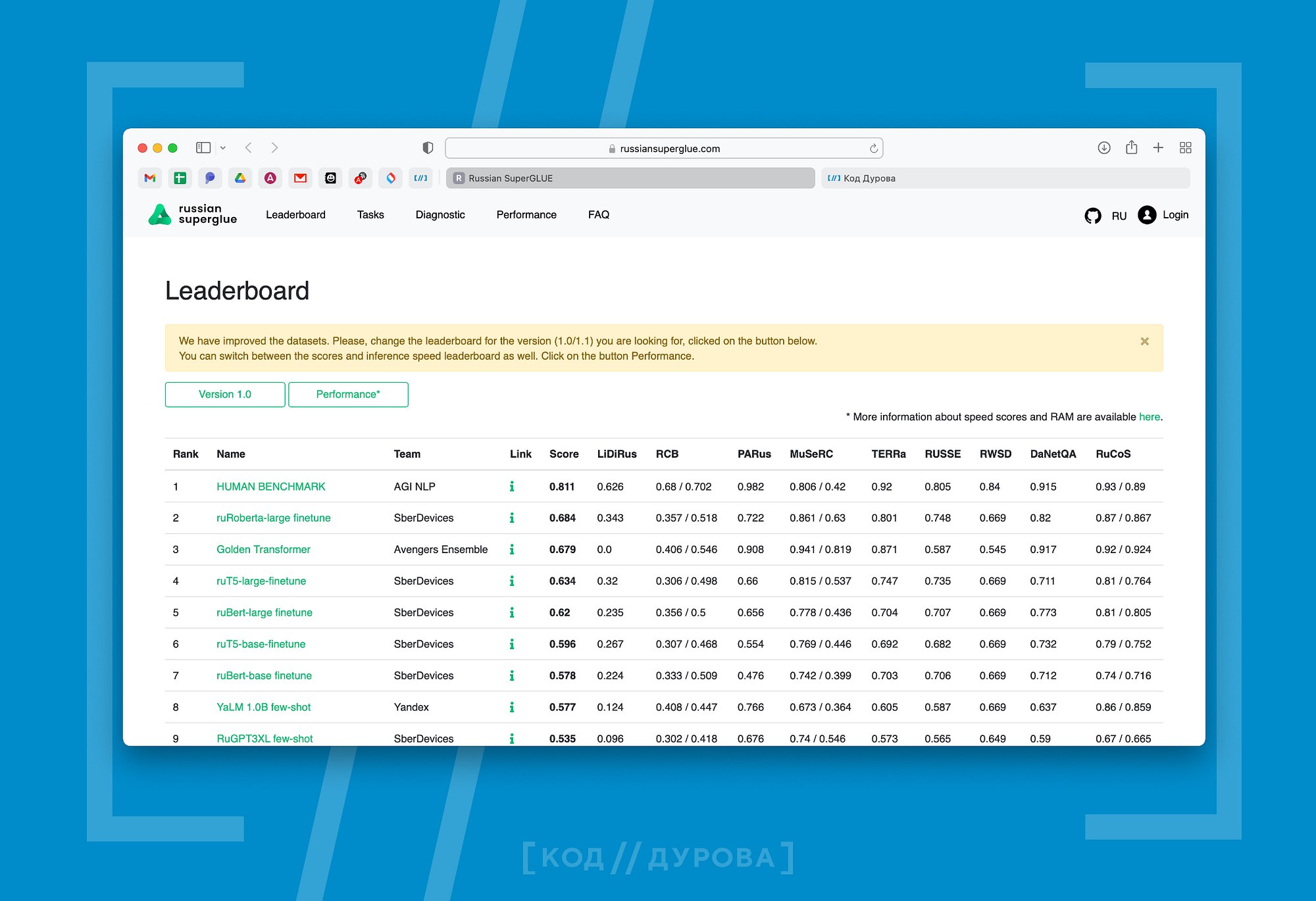
Task: Open the Google Drive pinned tab
Action: pyautogui.click(x=240, y=178)
